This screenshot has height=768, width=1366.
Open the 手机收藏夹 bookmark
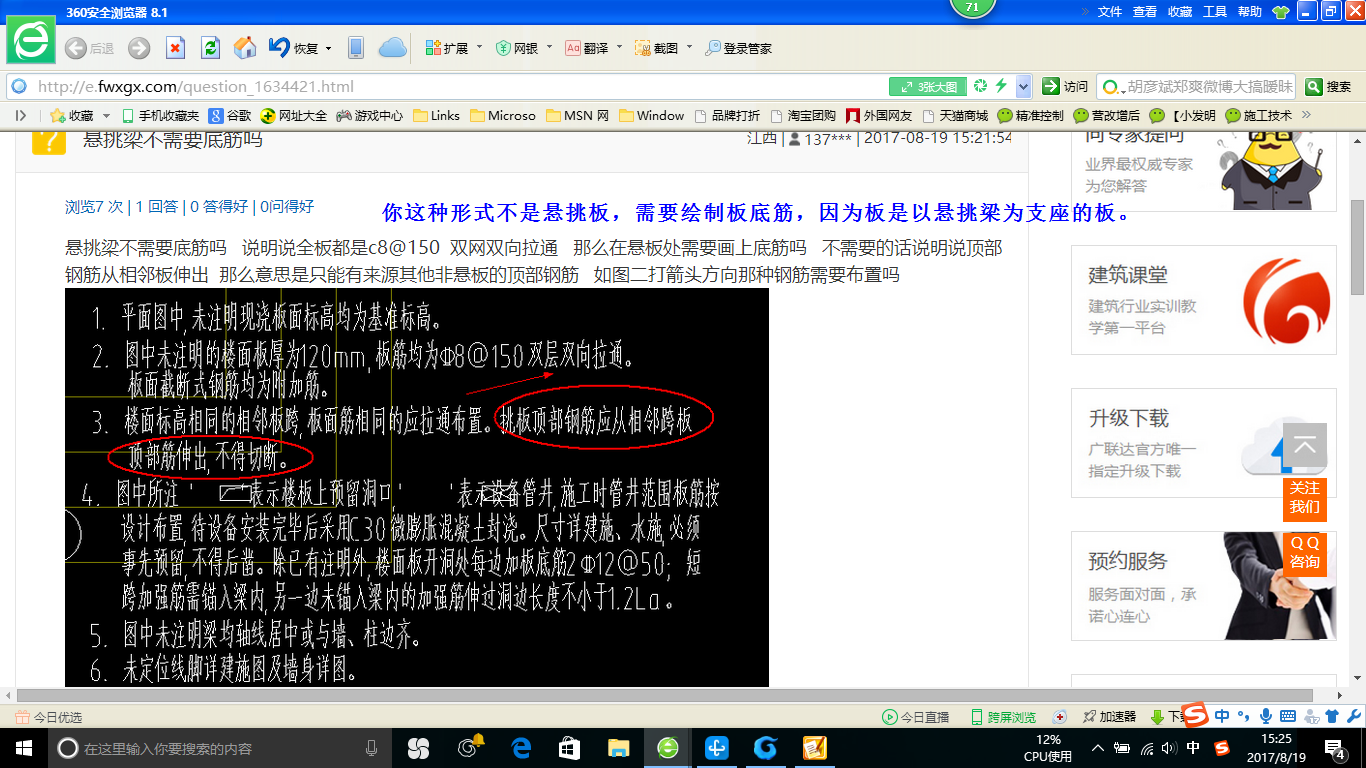[160, 116]
